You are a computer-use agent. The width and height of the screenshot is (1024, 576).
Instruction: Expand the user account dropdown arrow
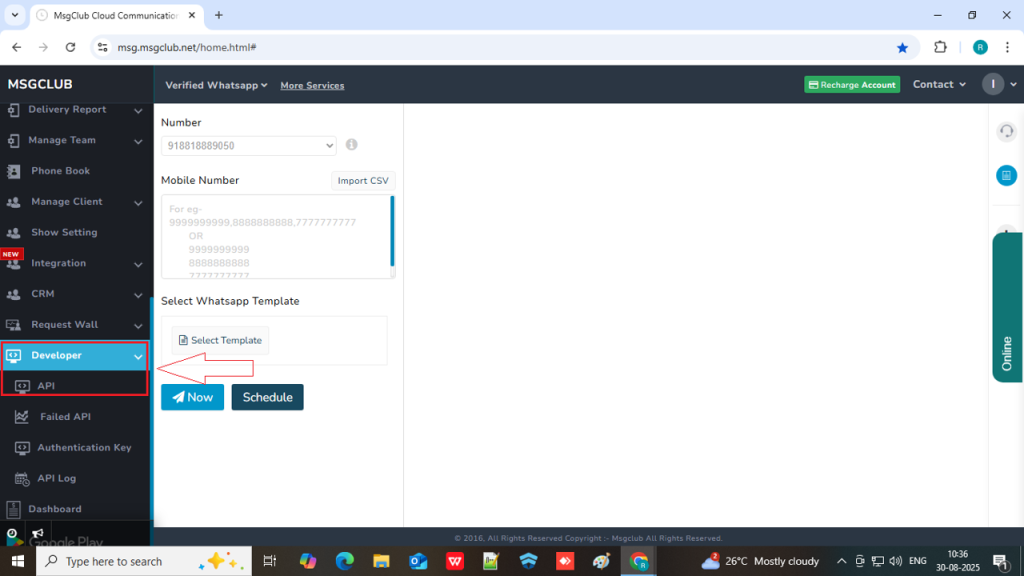coord(1014,85)
